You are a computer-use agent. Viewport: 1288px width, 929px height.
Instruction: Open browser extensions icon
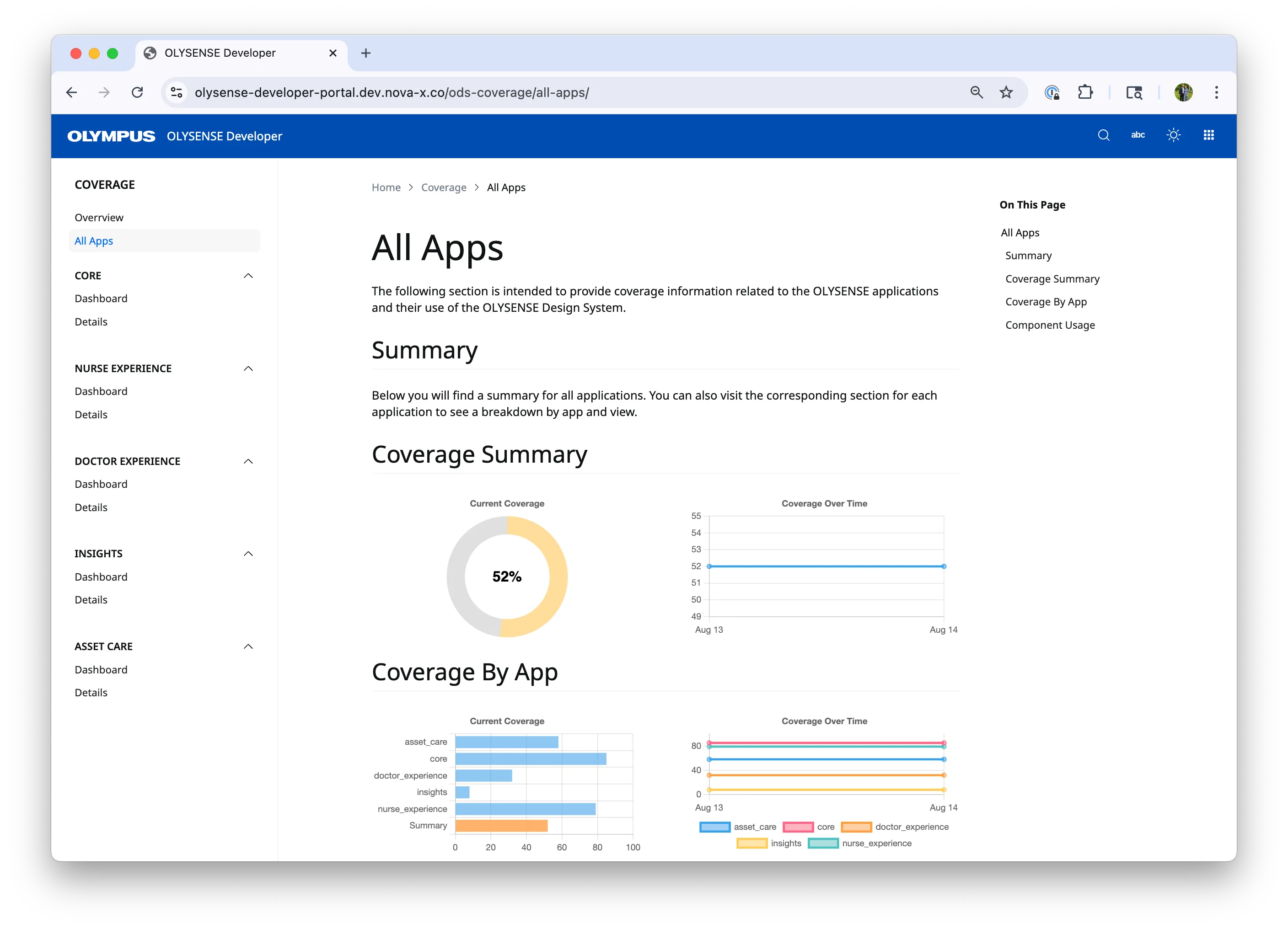(x=1085, y=92)
